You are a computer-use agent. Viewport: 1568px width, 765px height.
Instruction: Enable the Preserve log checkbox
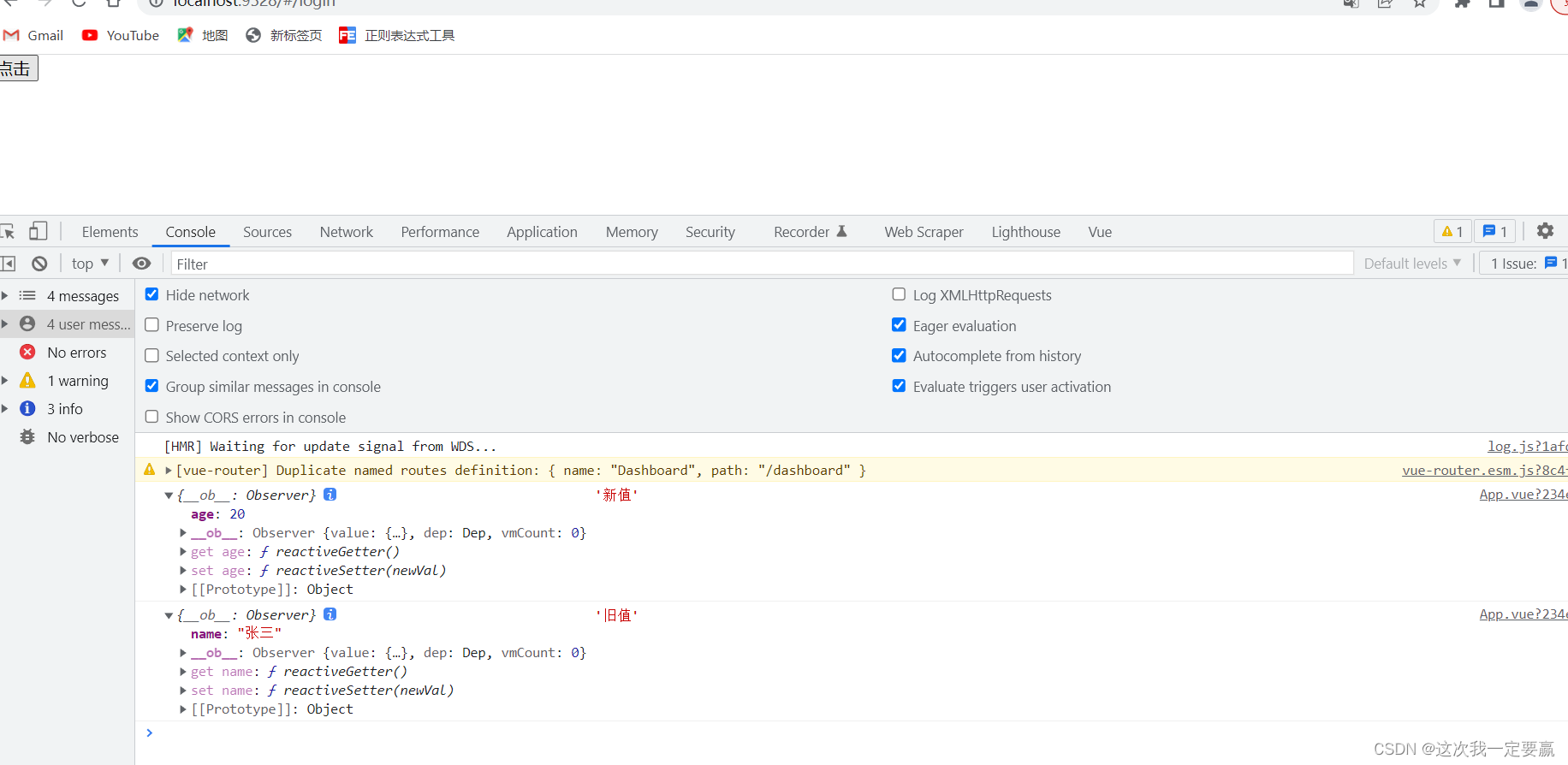(152, 325)
